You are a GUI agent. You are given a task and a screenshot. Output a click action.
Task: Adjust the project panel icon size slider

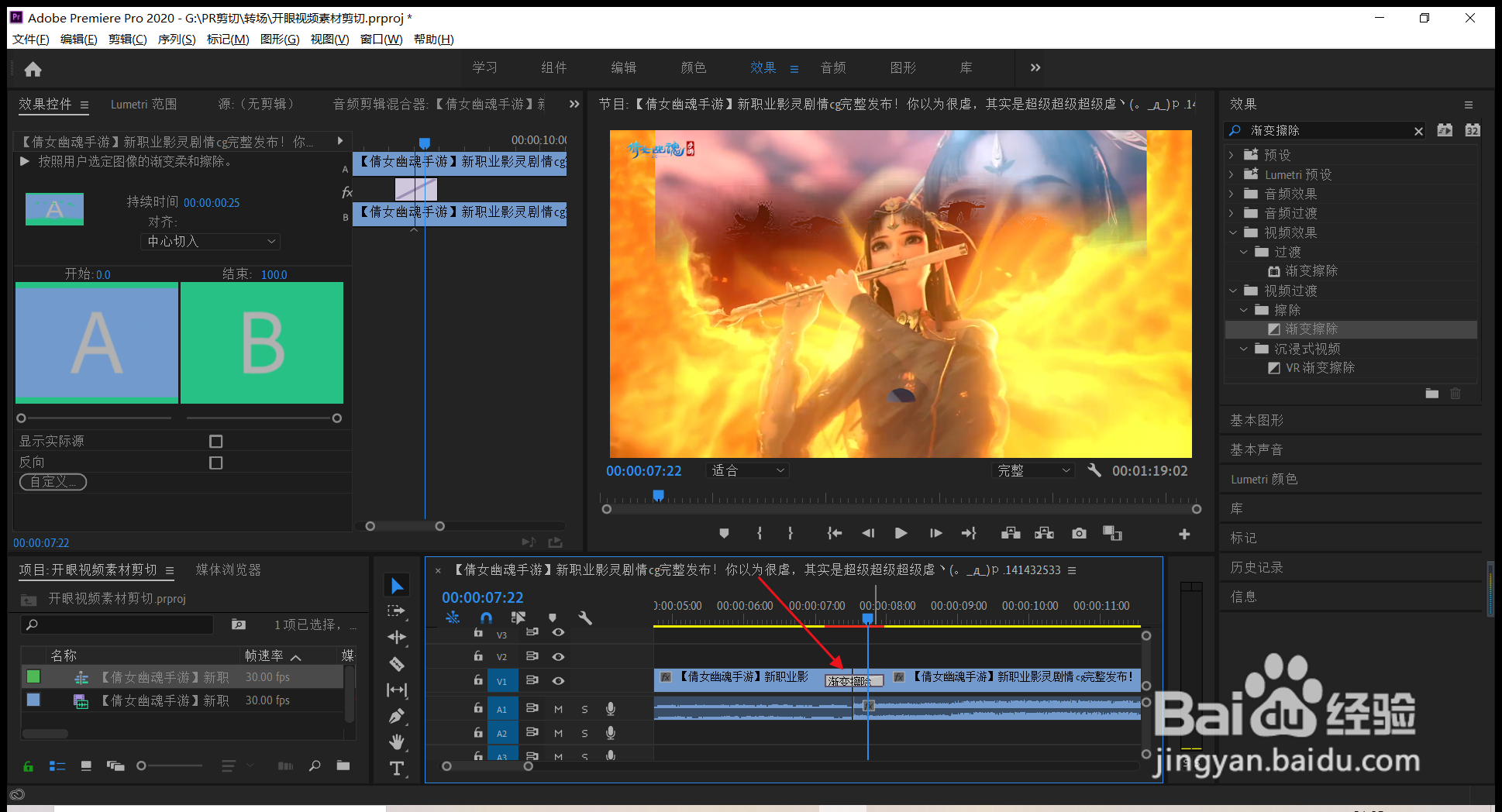141,766
